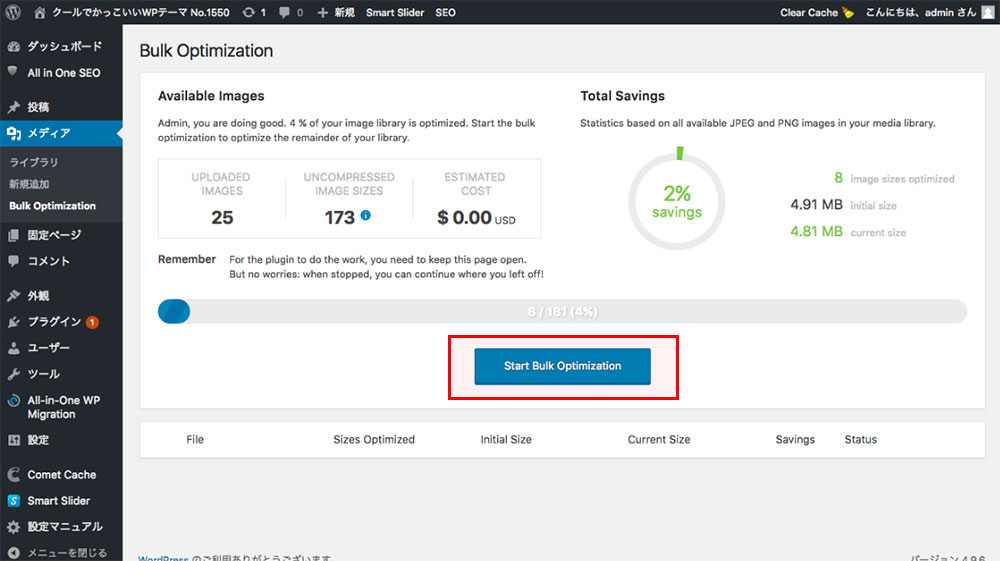Click the dashboard gauge icon in sidebar
1000x561 pixels.
coord(13,47)
